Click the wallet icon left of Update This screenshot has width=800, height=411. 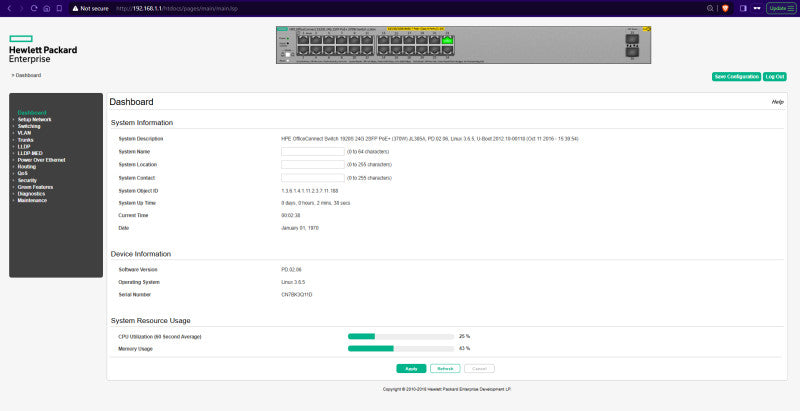(x=757, y=8)
